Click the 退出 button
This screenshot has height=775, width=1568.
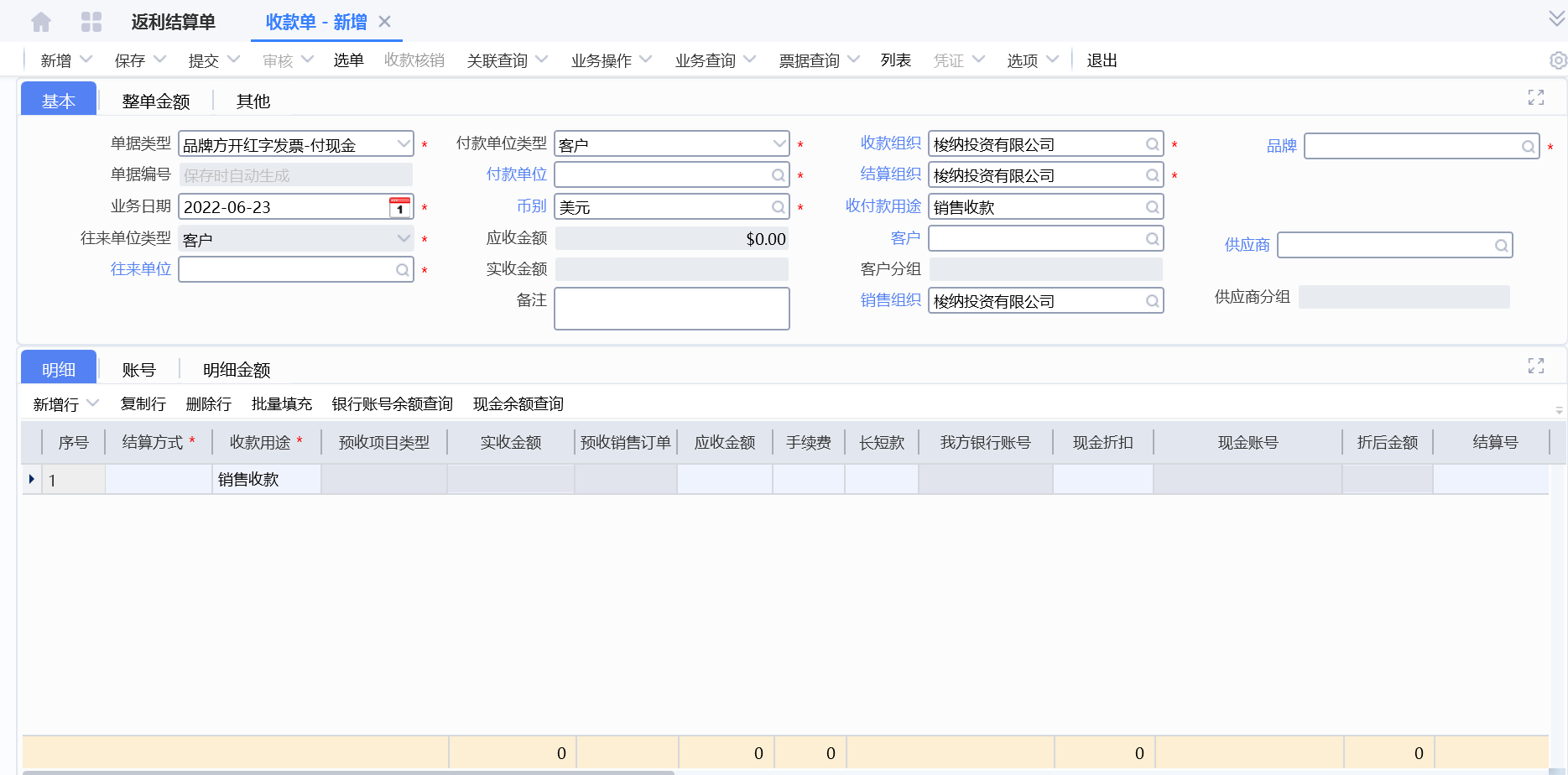(1102, 60)
